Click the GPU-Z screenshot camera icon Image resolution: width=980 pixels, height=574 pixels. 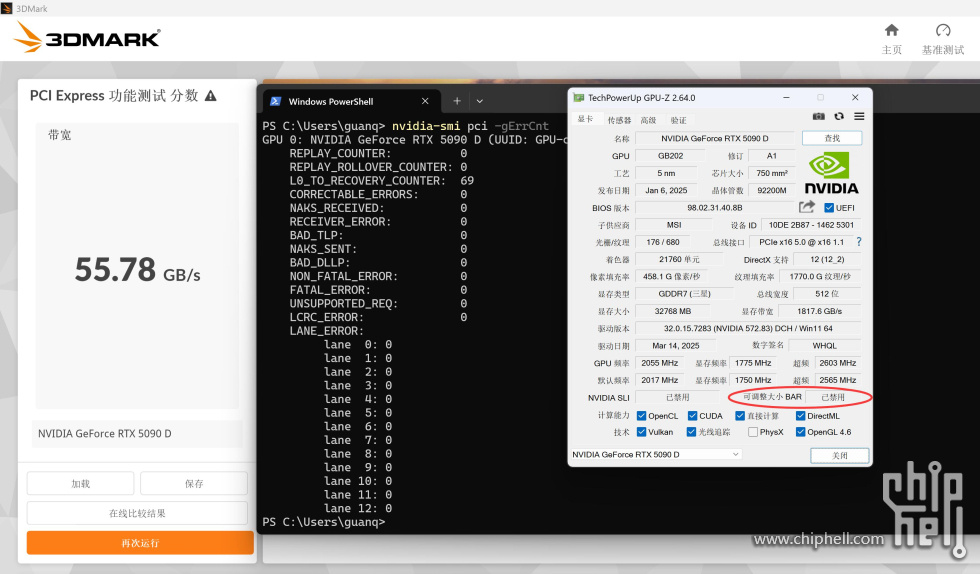click(x=818, y=116)
